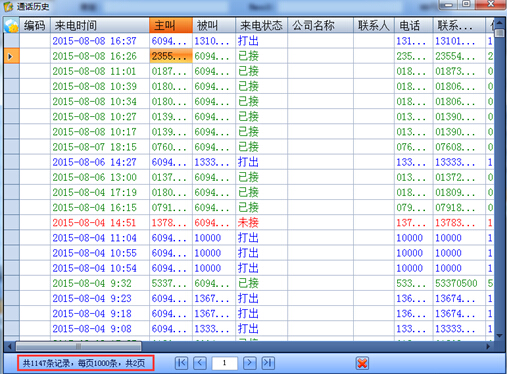Click the 电话 column header
507x374 pixels.
tap(413, 26)
